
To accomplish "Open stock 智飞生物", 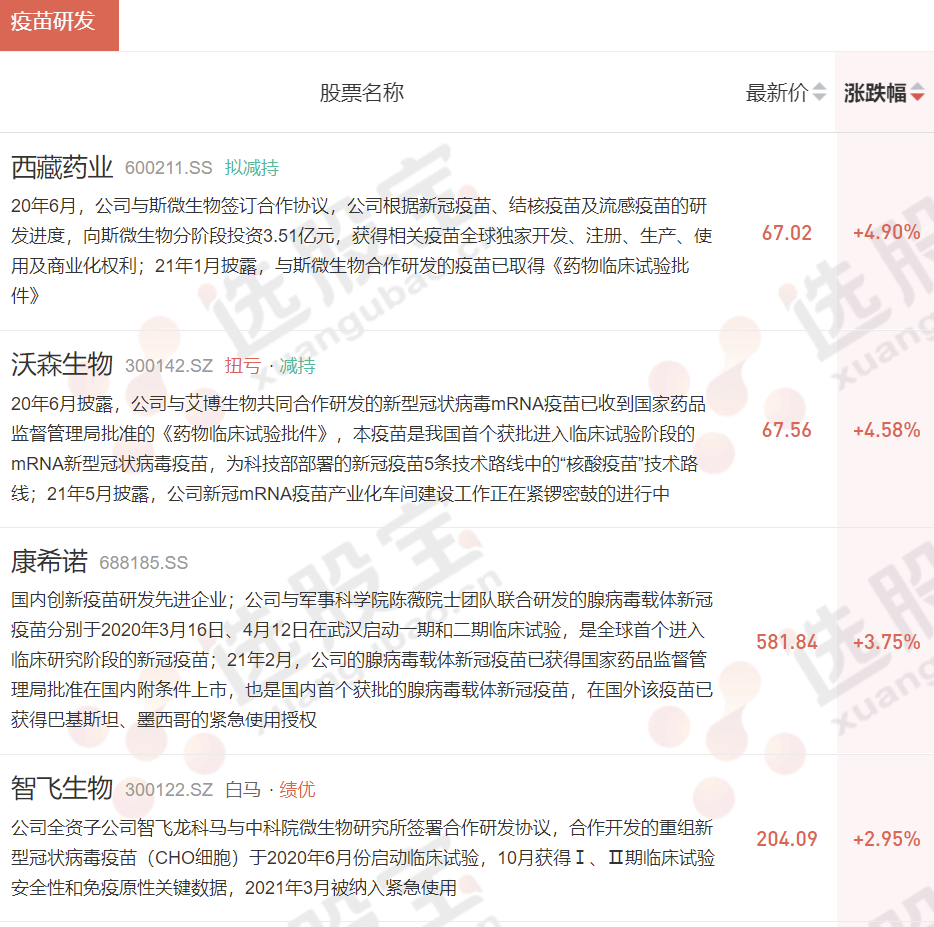I will pos(62,789).
